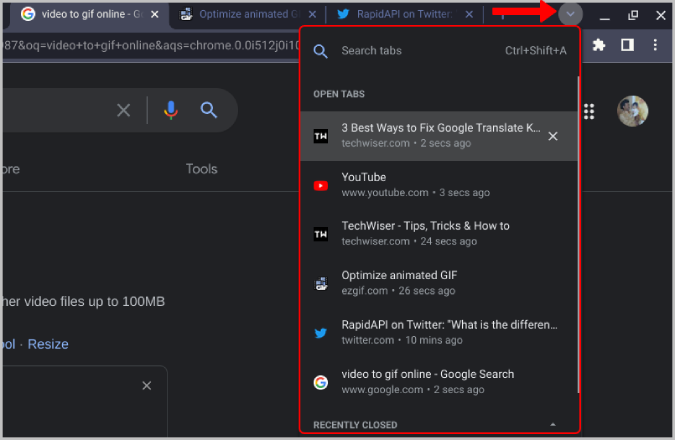
Task: Click the OPEN TABS section header
Action: [339, 94]
